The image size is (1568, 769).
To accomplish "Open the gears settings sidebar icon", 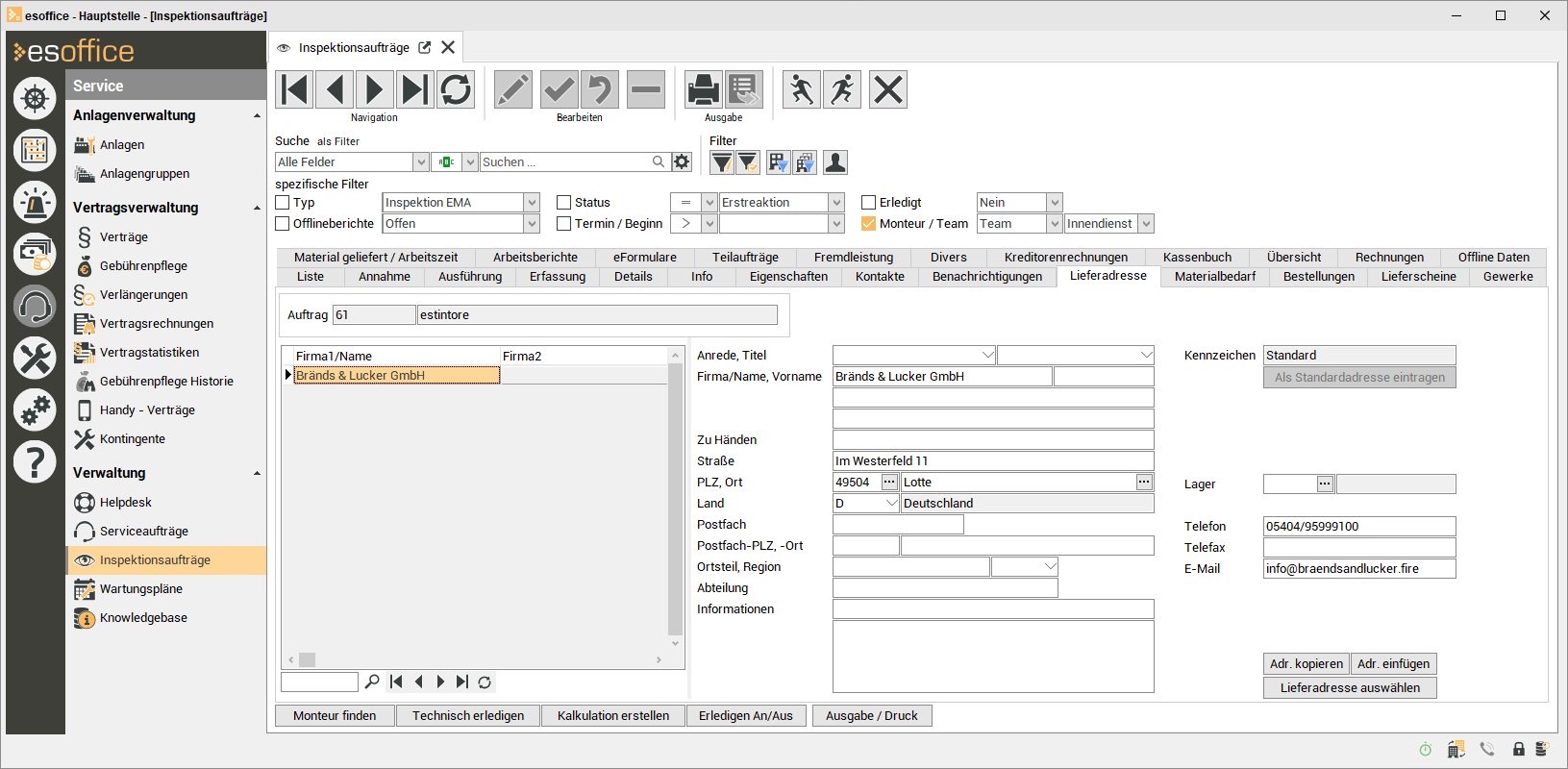I will [35, 410].
